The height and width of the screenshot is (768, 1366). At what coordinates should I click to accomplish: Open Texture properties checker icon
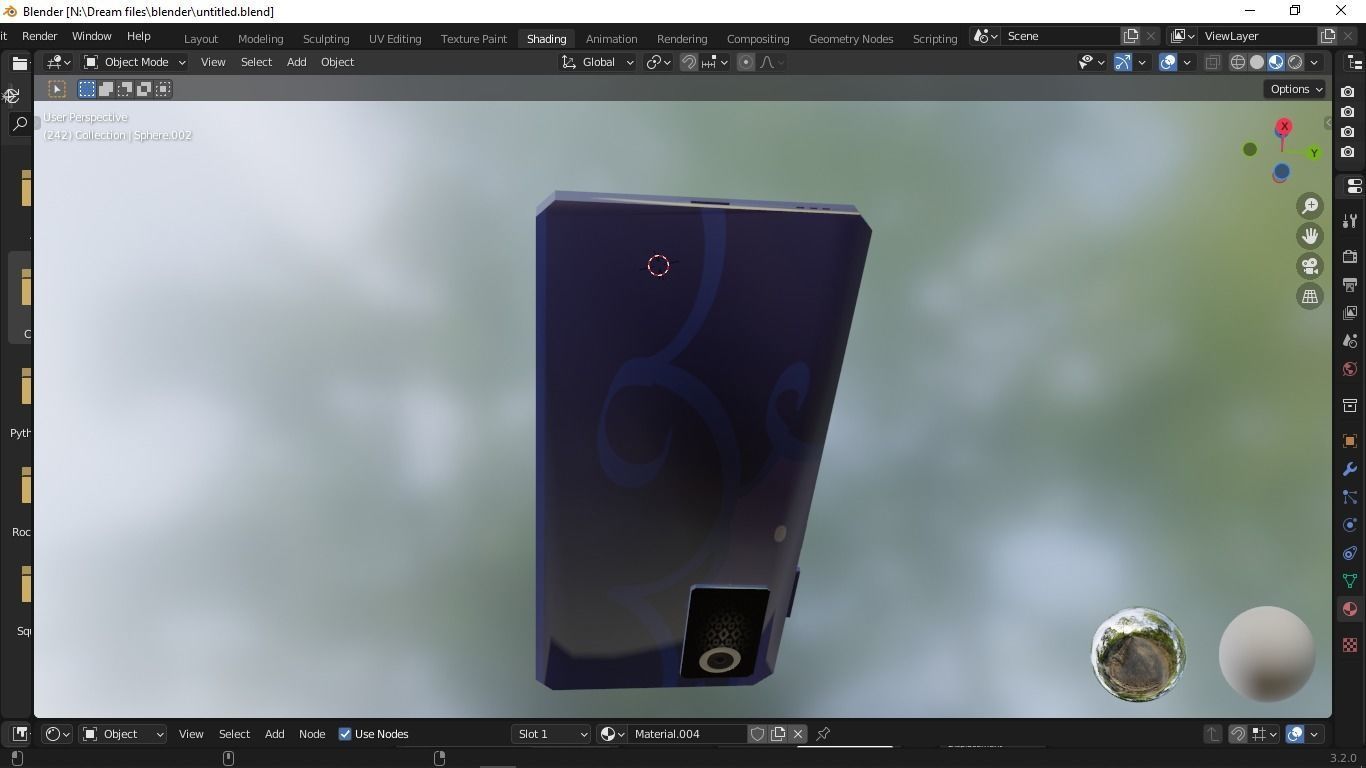click(1350, 645)
